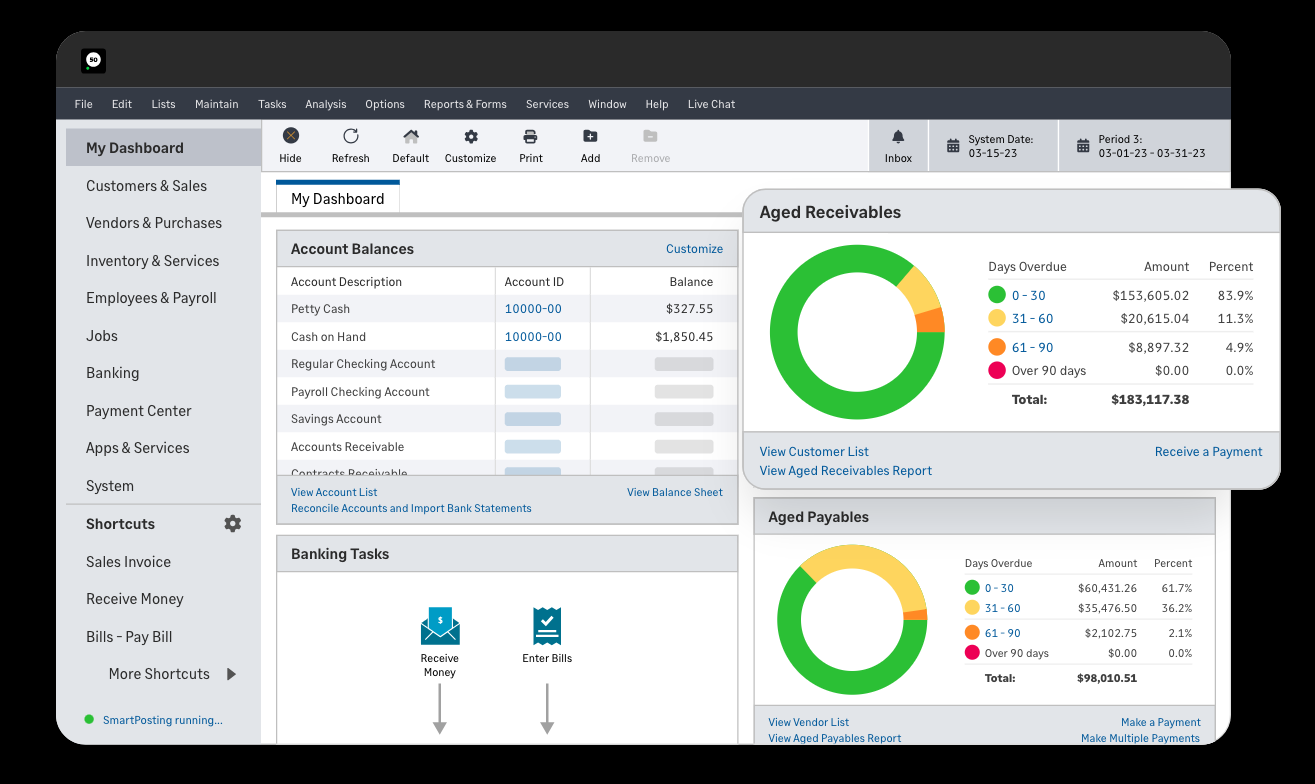The width and height of the screenshot is (1315, 784).
Task: Refresh the dashboard using the Refresh icon
Action: [350, 137]
